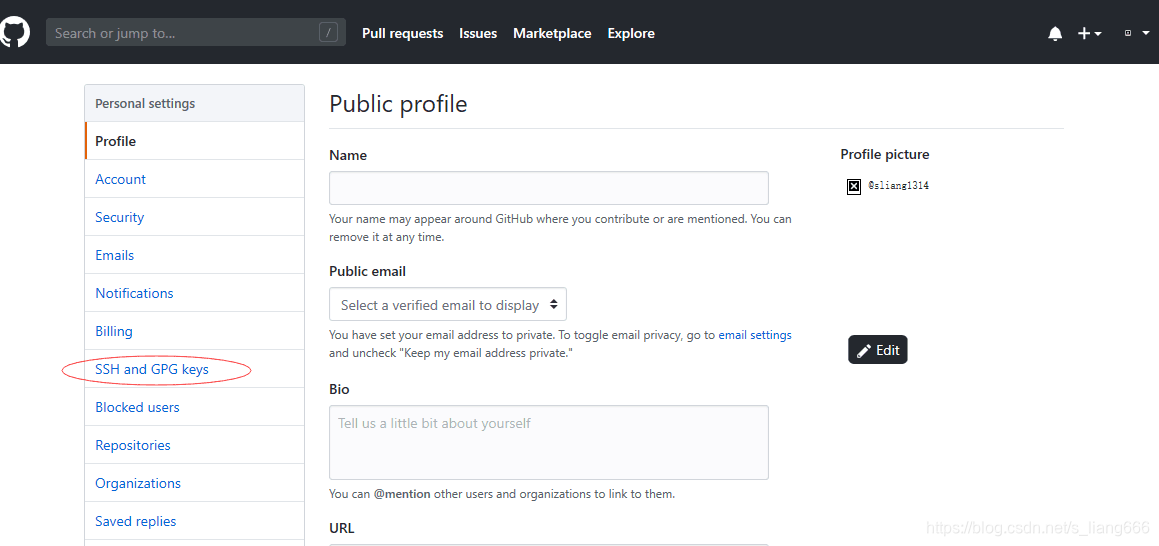Viewport: 1159px width, 546px height.
Task: Follow the email settings link
Action: click(x=755, y=335)
